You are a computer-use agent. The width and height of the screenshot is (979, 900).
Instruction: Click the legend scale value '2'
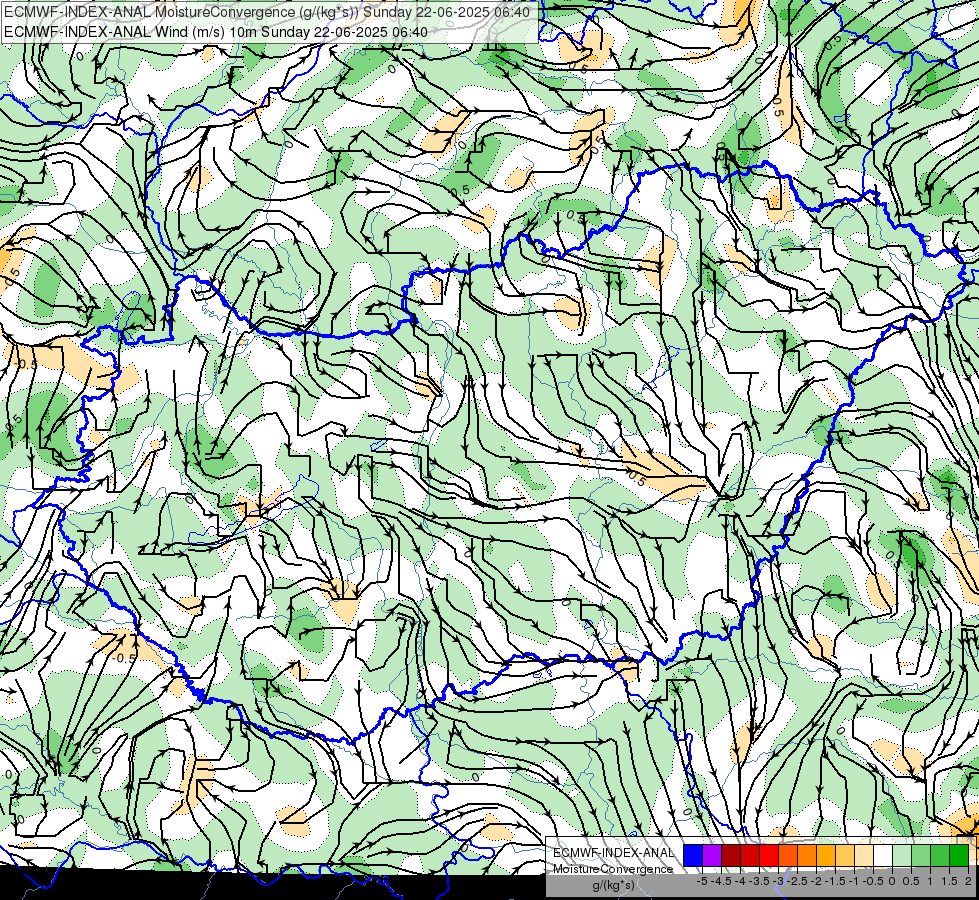968,881
